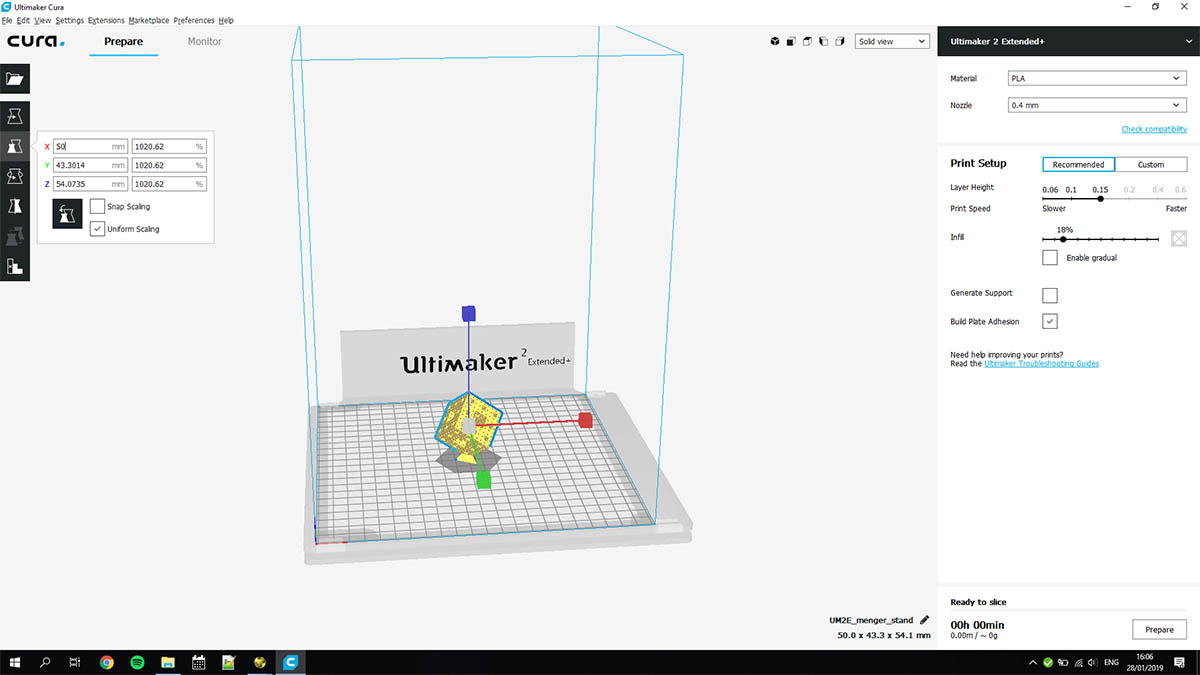Click red X-axis handle on model
1200x675 pixels.
[x=586, y=420]
